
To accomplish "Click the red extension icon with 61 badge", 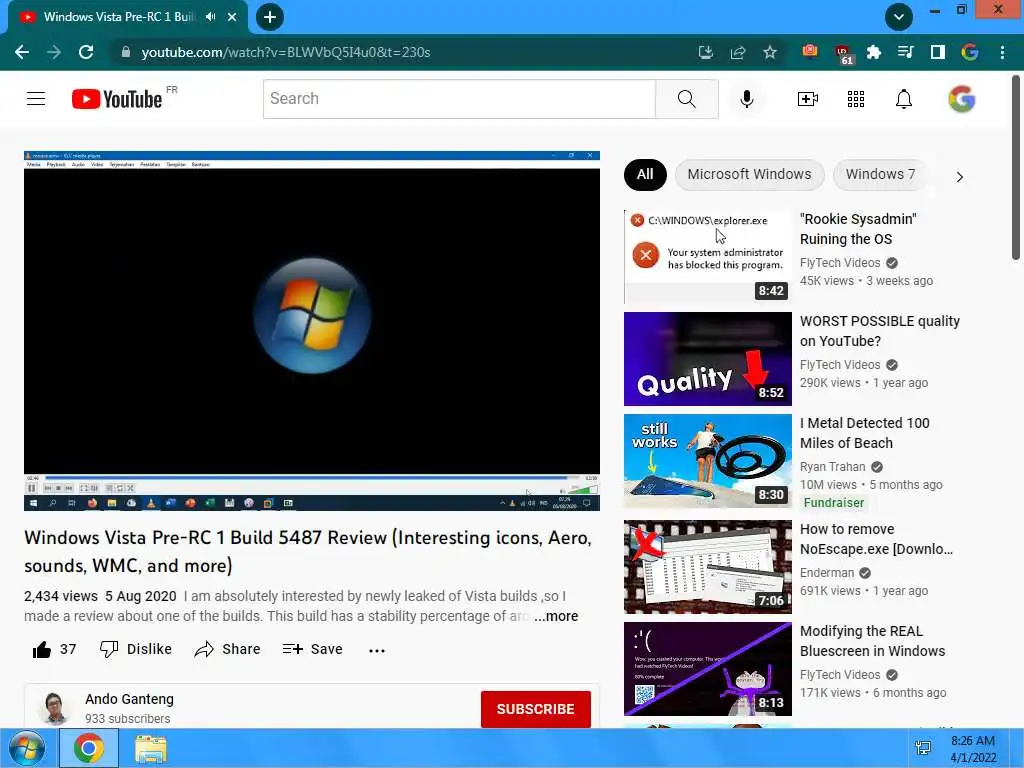I will point(843,54).
